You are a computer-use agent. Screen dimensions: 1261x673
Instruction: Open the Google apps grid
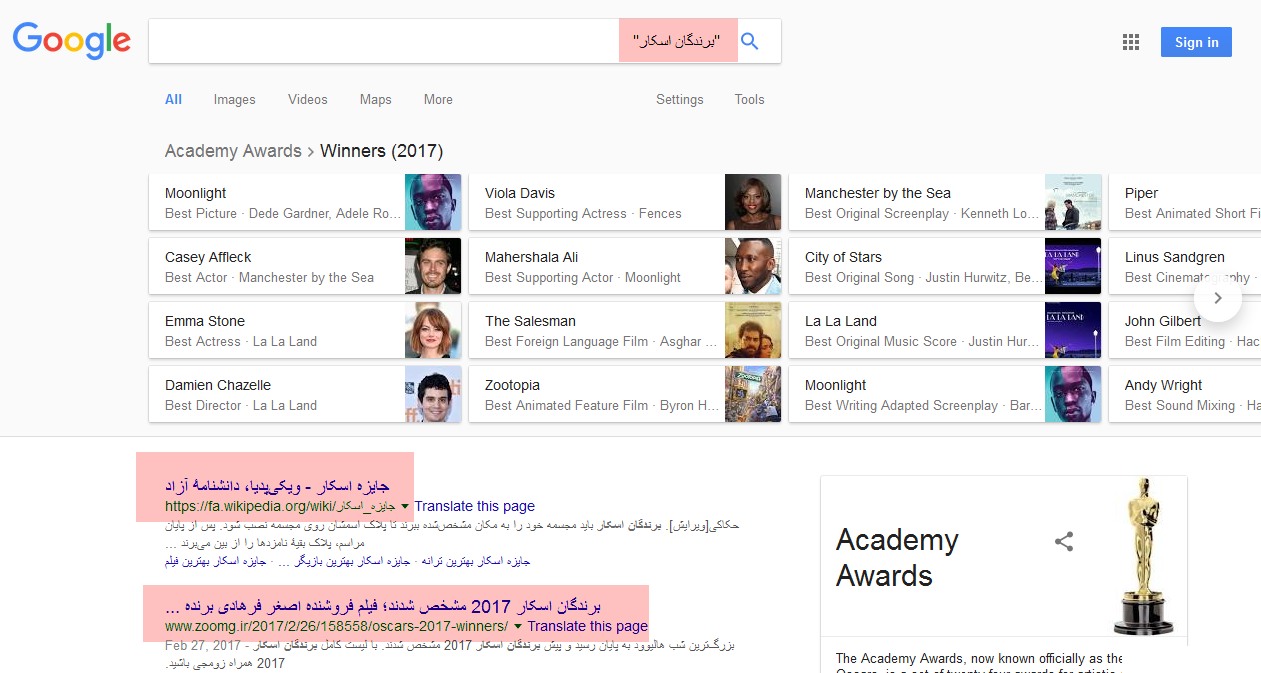click(1131, 42)
